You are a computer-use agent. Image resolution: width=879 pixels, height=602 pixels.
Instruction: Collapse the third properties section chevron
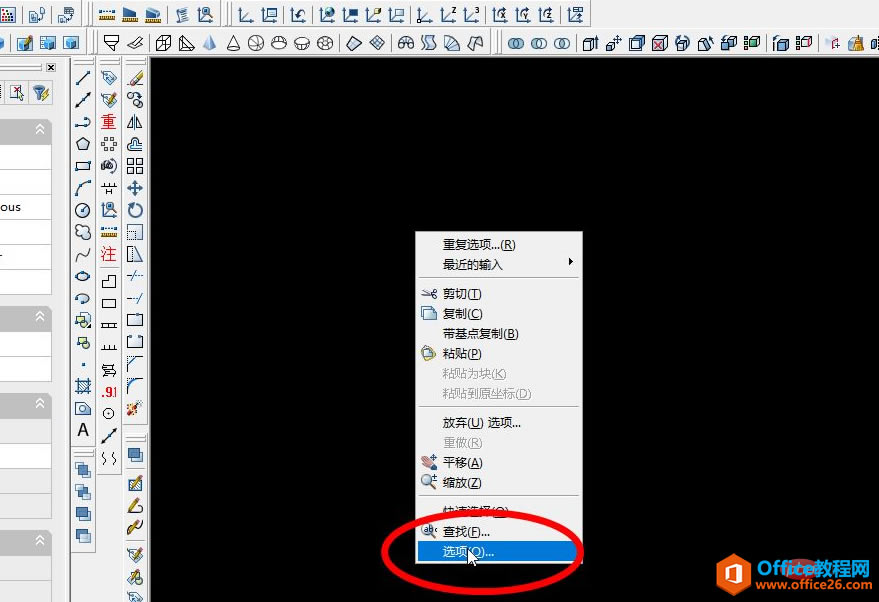click(x=40, y=403)
